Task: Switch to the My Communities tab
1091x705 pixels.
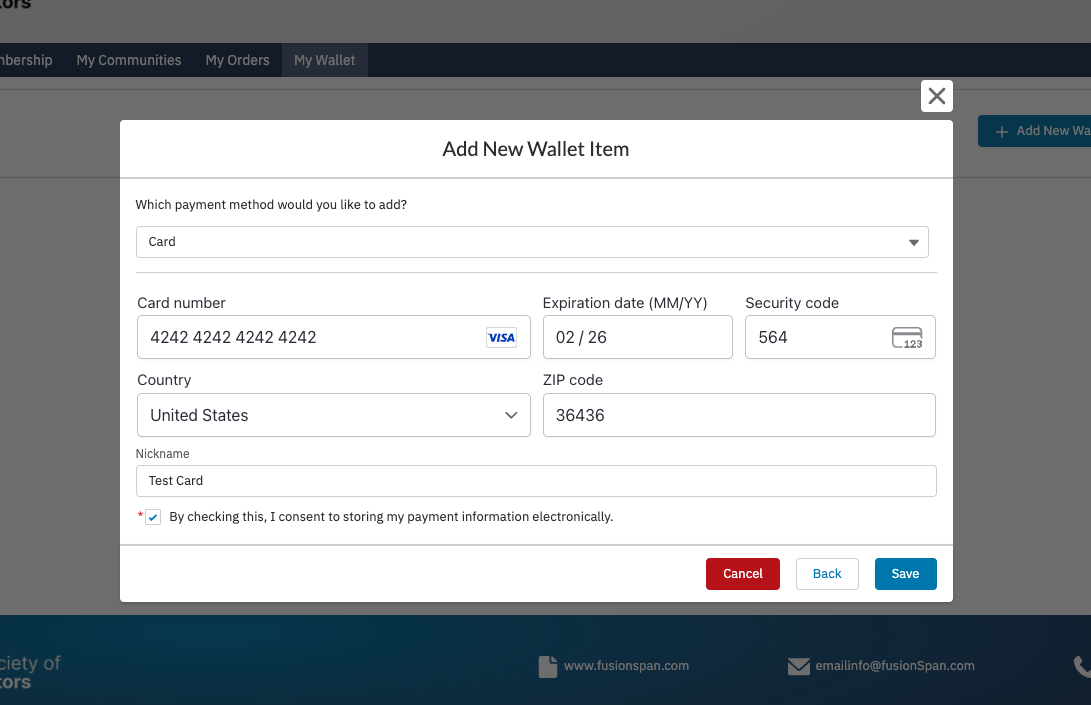Action: pyautogui.click(x=129, y=61)
